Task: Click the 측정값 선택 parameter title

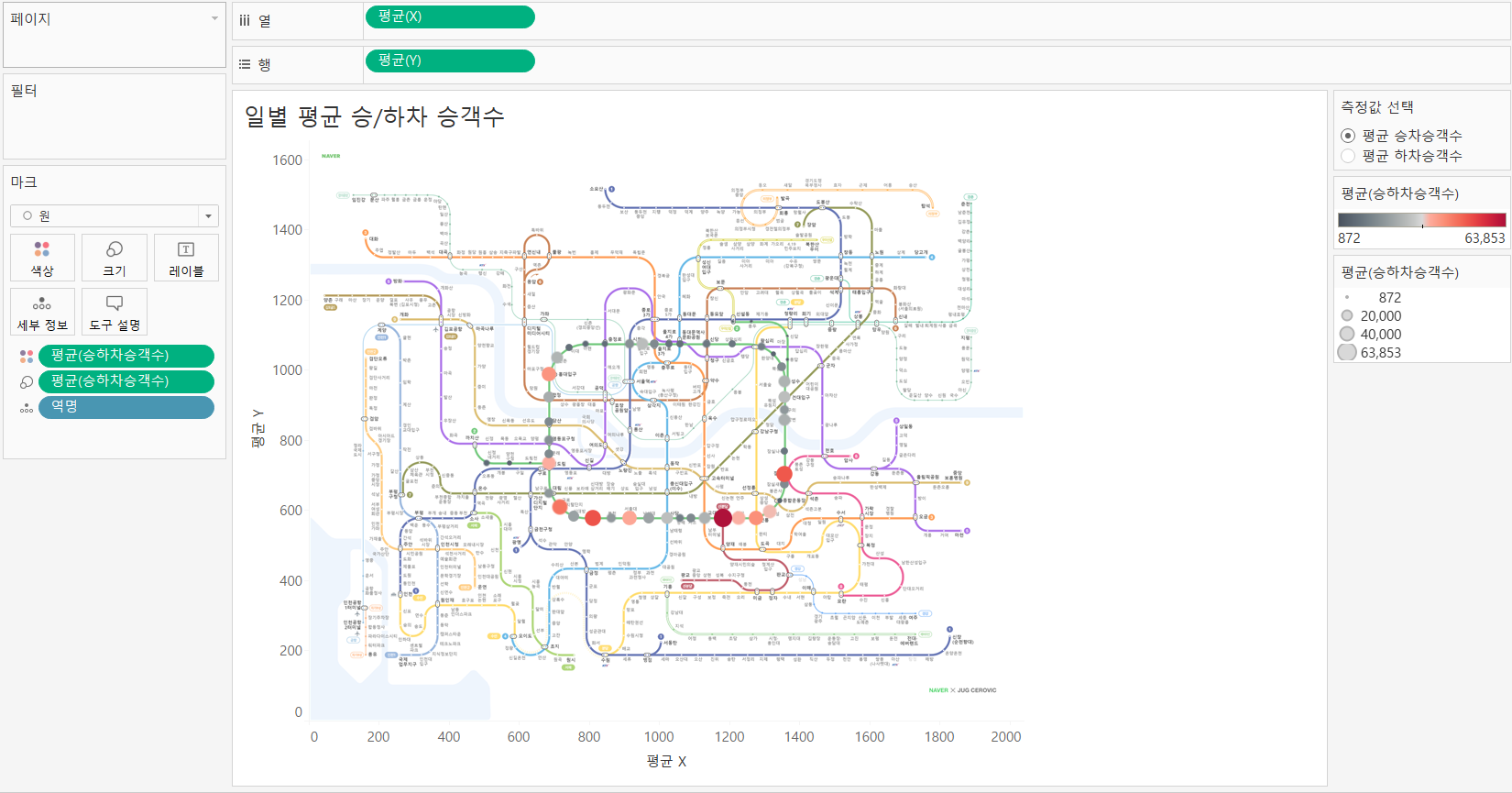Action: click(x=1377, y=107)
